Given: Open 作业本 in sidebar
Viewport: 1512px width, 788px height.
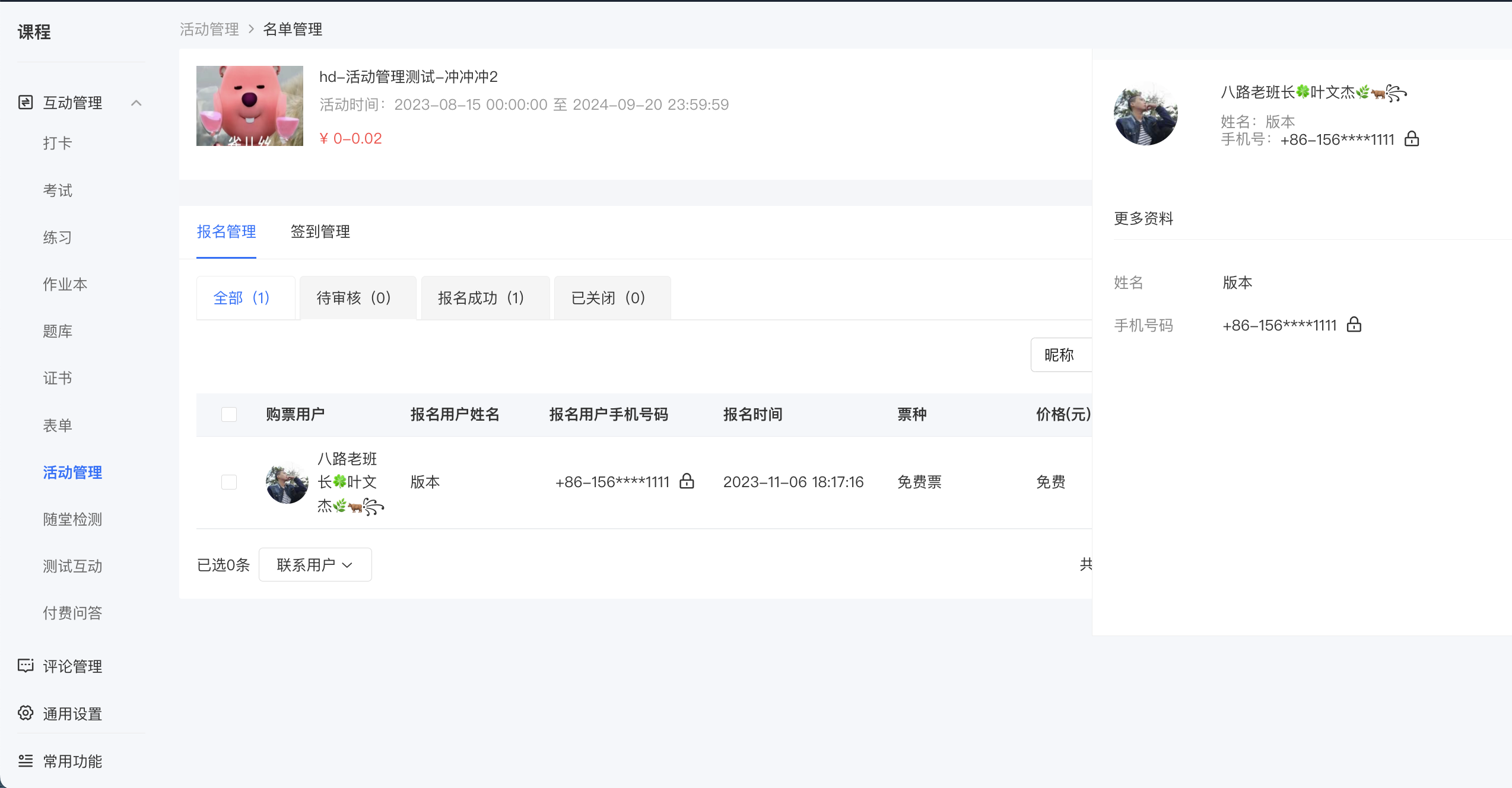Looking at the screenshot, I should click(x=65, y=284).
